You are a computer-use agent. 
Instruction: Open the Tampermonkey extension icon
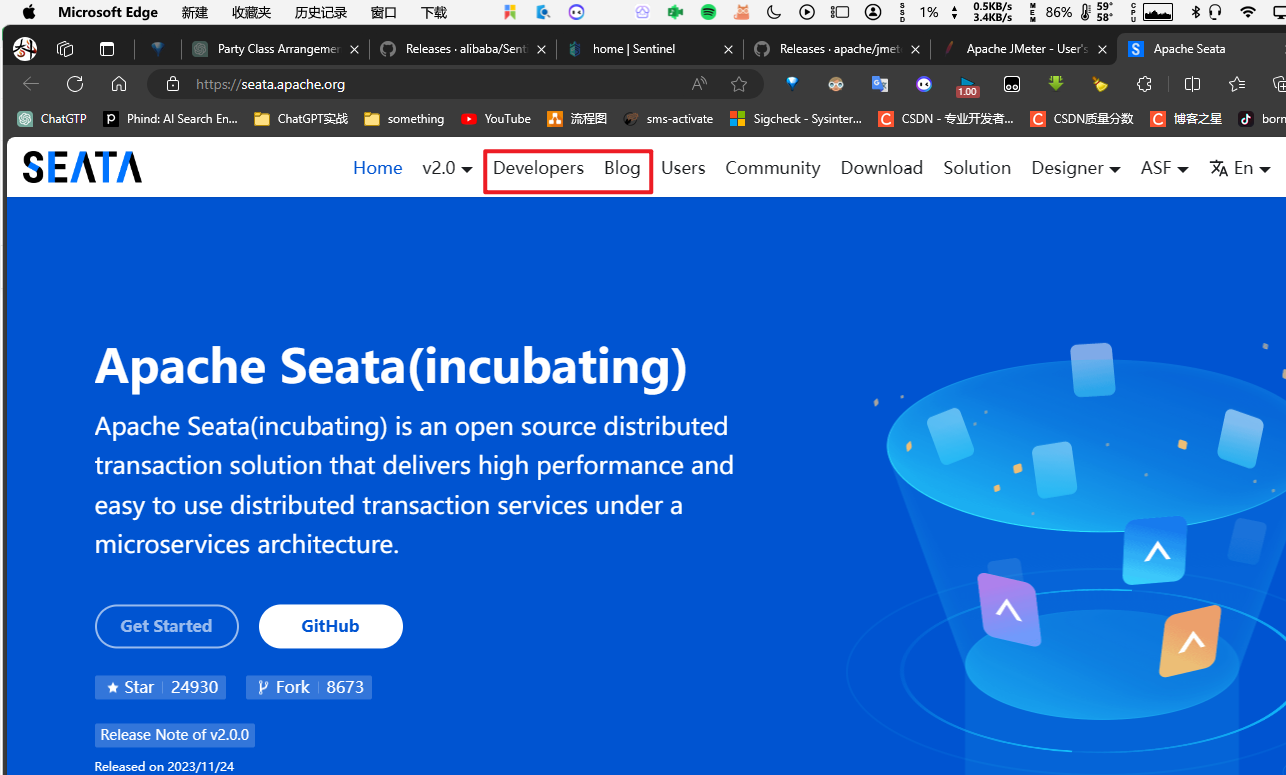1012,84
